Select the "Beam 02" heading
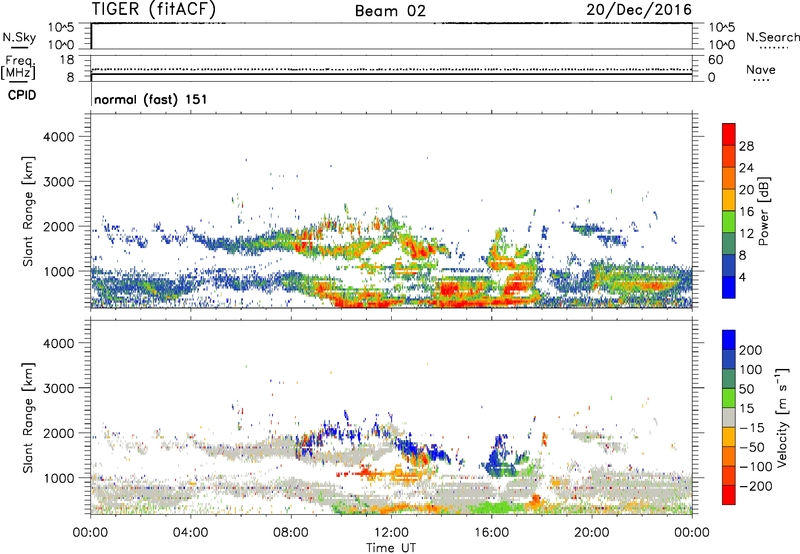Viewport: 800px width, 554px height. click(390, 11)
